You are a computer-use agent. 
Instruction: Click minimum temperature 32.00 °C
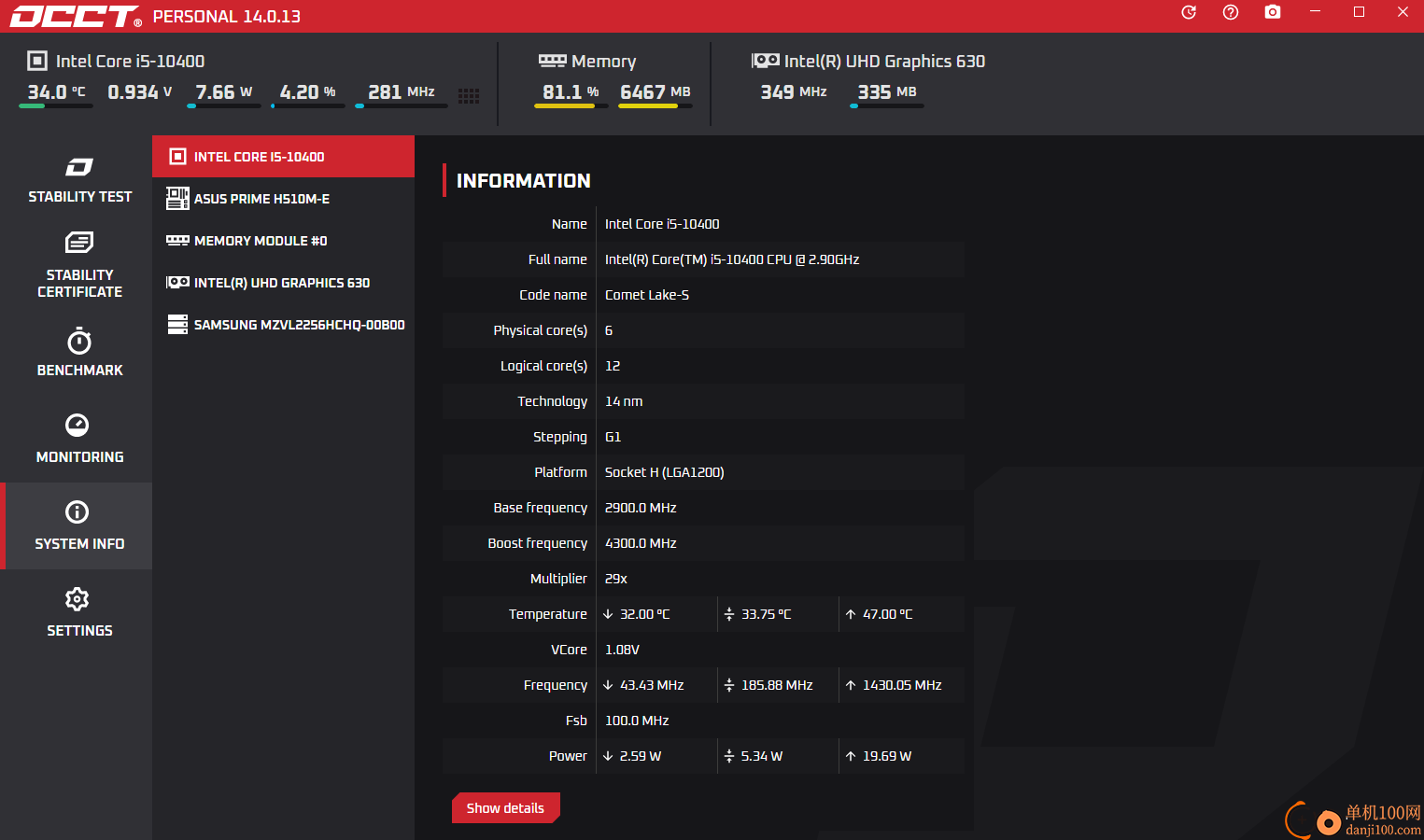tap(645, 614)
